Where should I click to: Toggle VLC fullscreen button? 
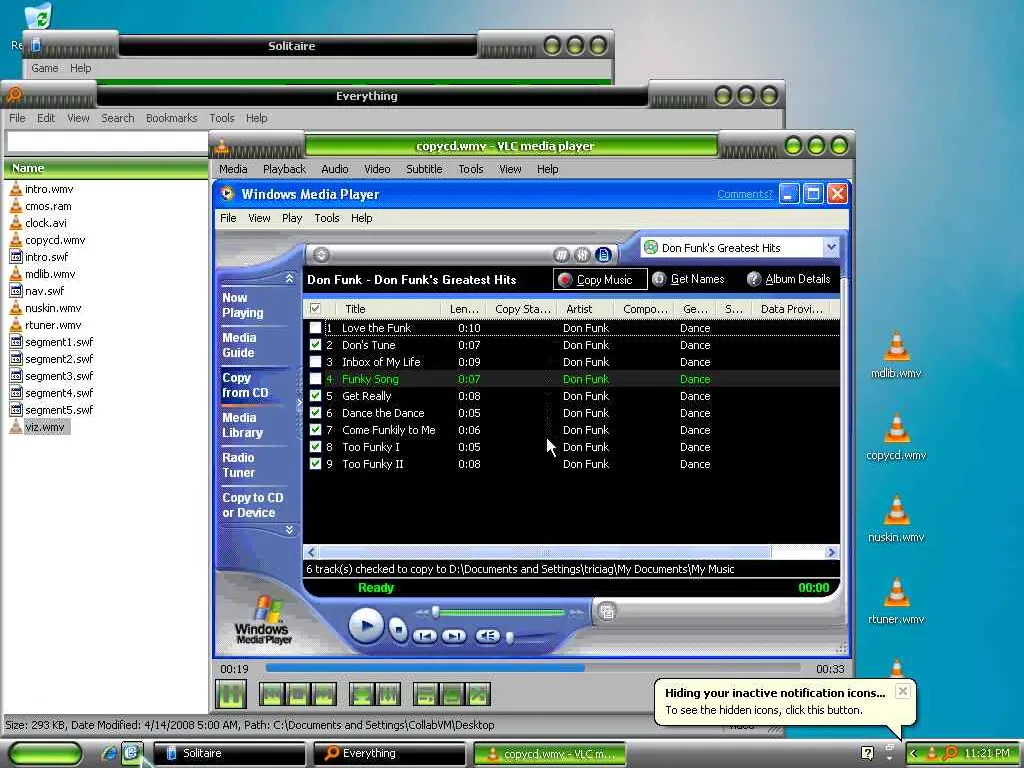tap(361, 694)
